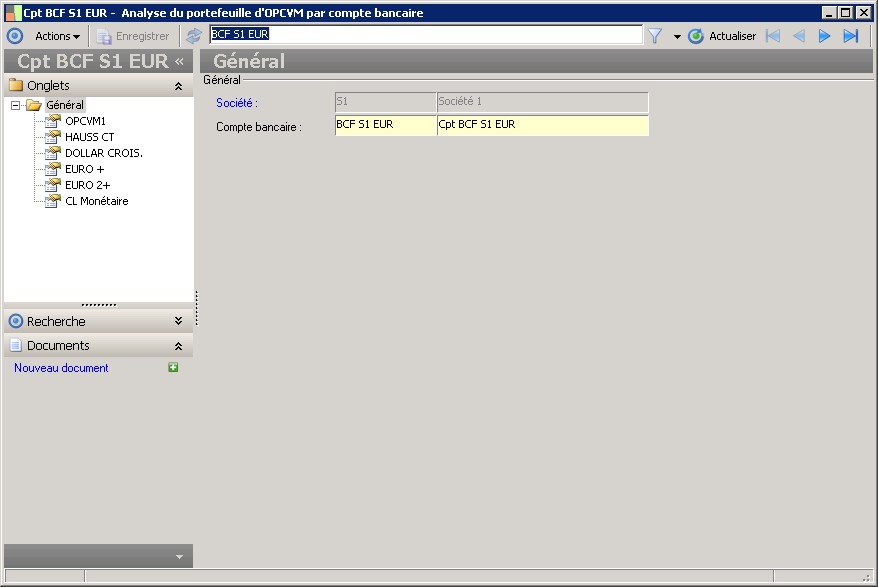This screenshot has height=587, width=878.
Task: Click the Onglets folder icon
Action: tap(16, 85)
